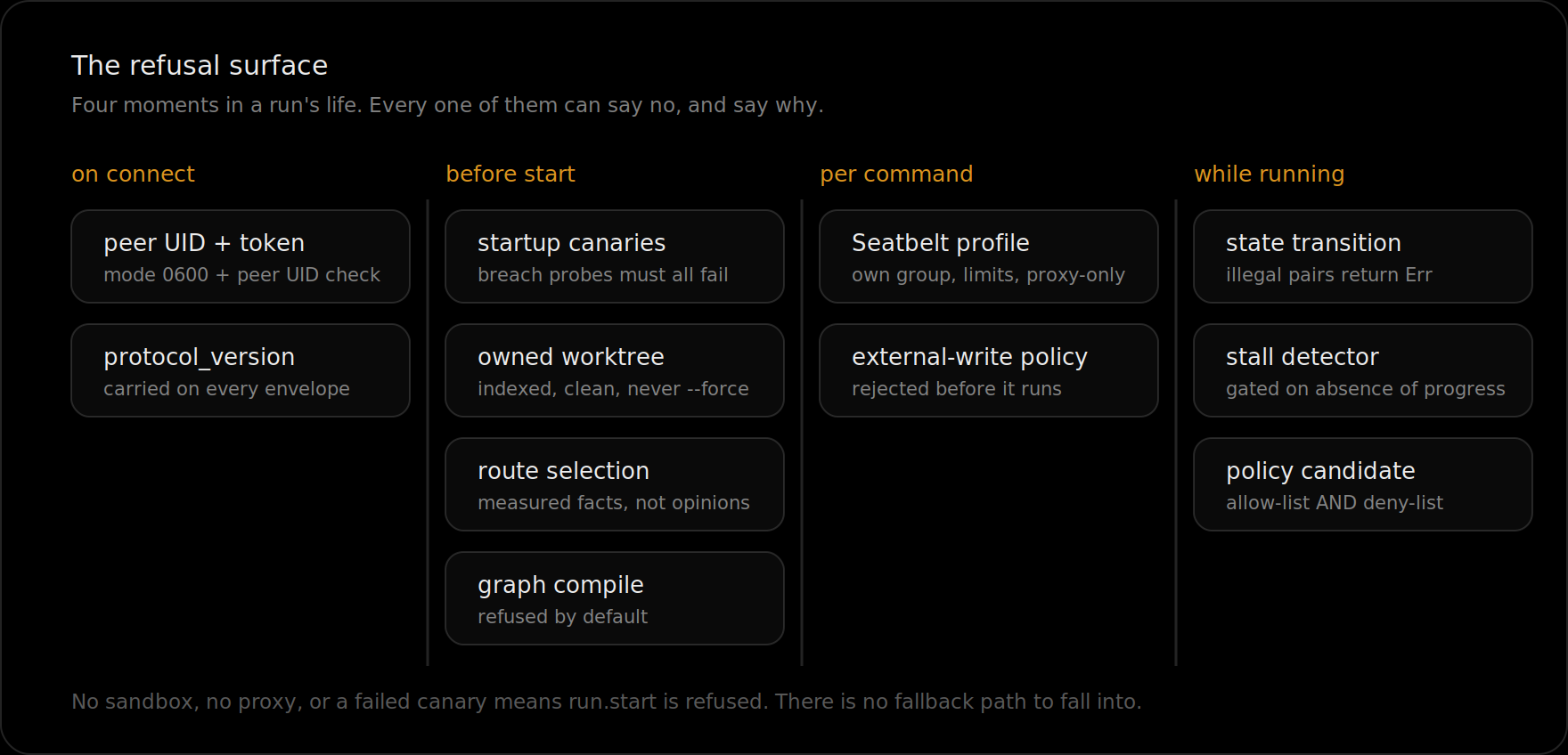
Task: Choose the route selection card
Action: (615, 484)
